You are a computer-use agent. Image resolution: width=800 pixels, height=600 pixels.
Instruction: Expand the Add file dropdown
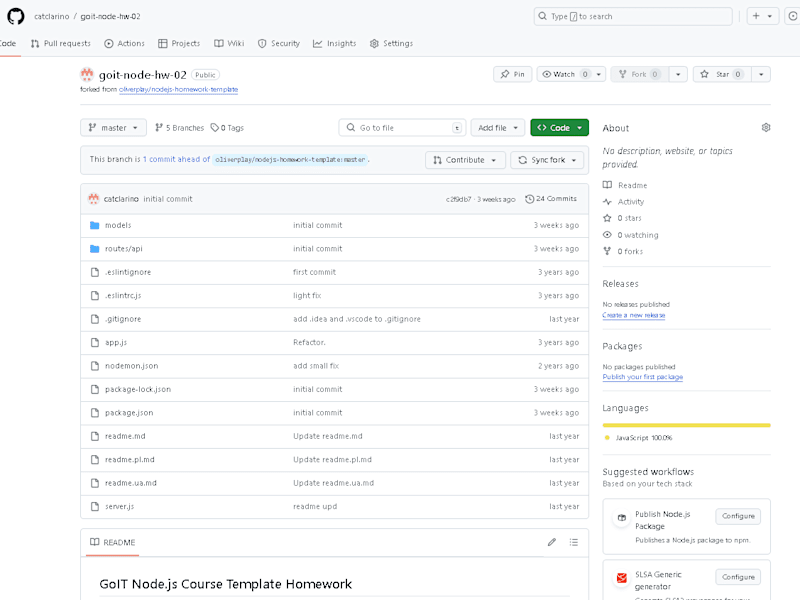coord(497,128)
